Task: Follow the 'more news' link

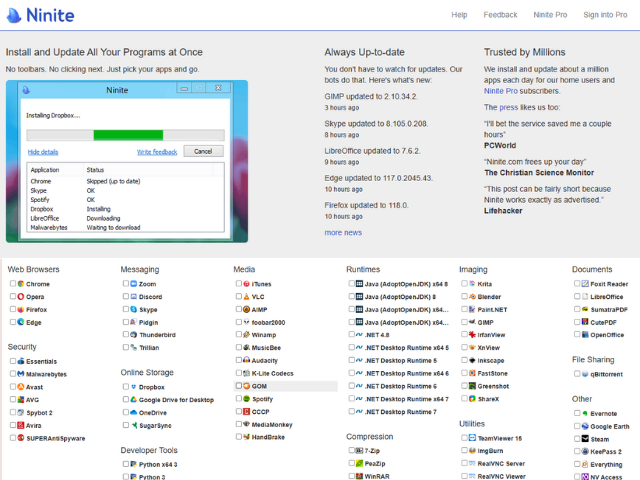Action: click(x=343, y=233)
